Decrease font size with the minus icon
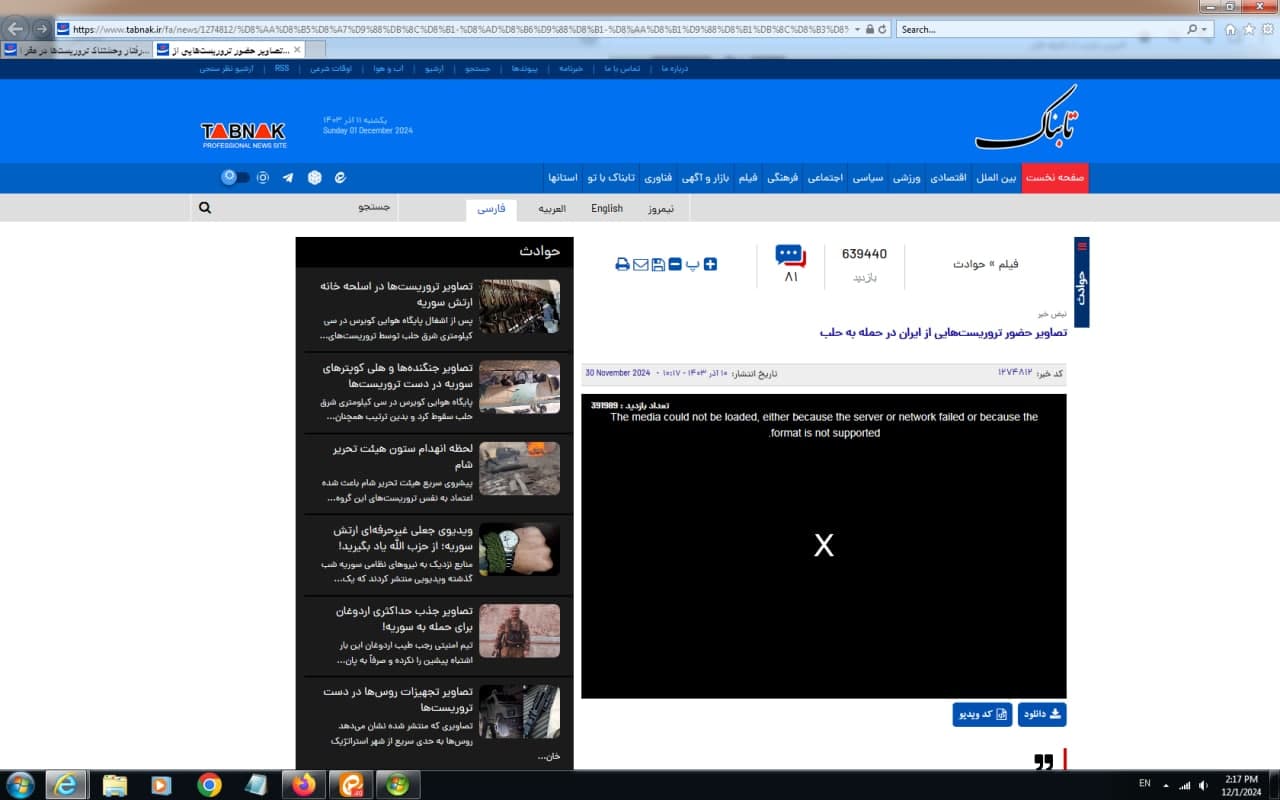This screenshot has height=800, width=1280. coord(675,264)
